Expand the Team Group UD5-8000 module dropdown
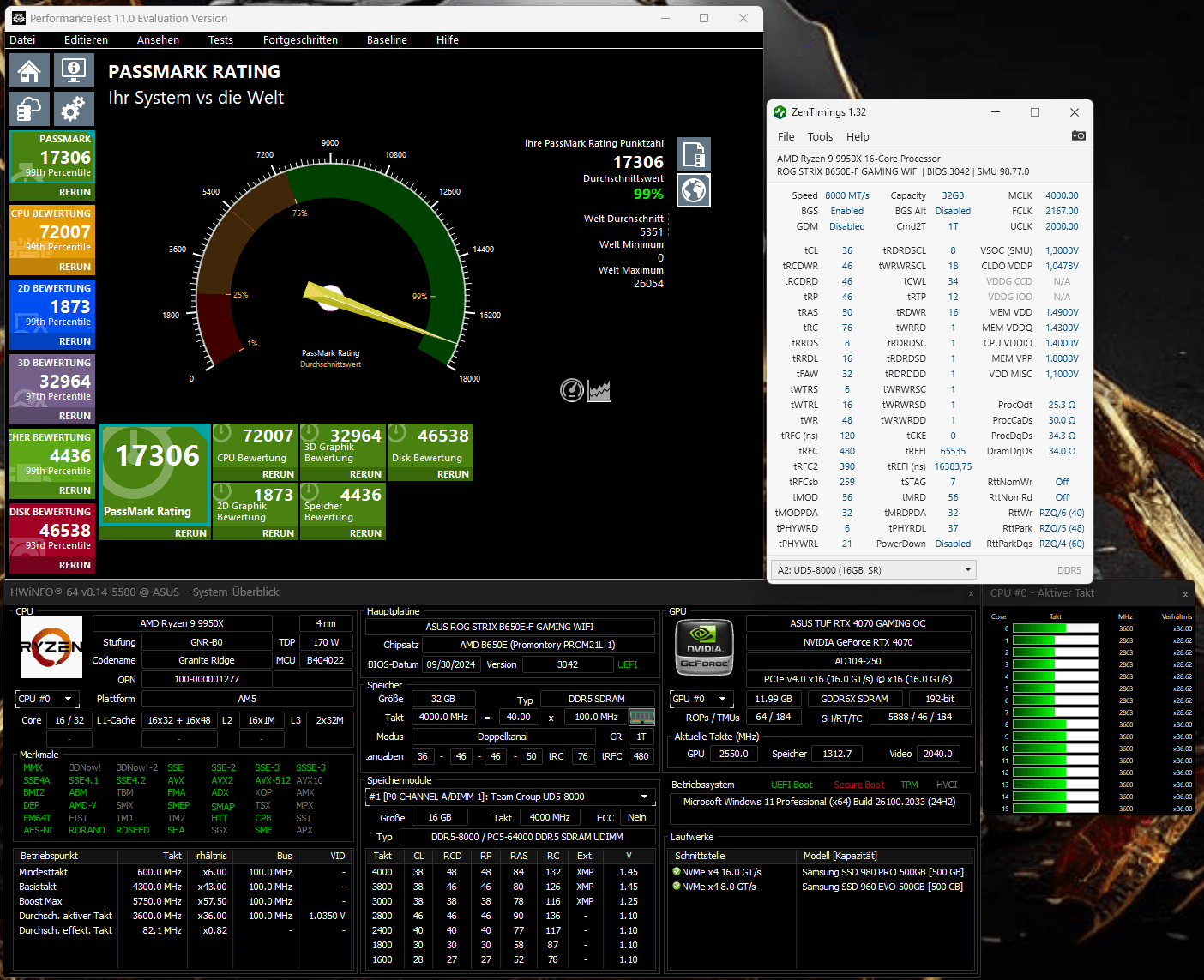Screen dimensions: 1204x980 coord(510,797)
